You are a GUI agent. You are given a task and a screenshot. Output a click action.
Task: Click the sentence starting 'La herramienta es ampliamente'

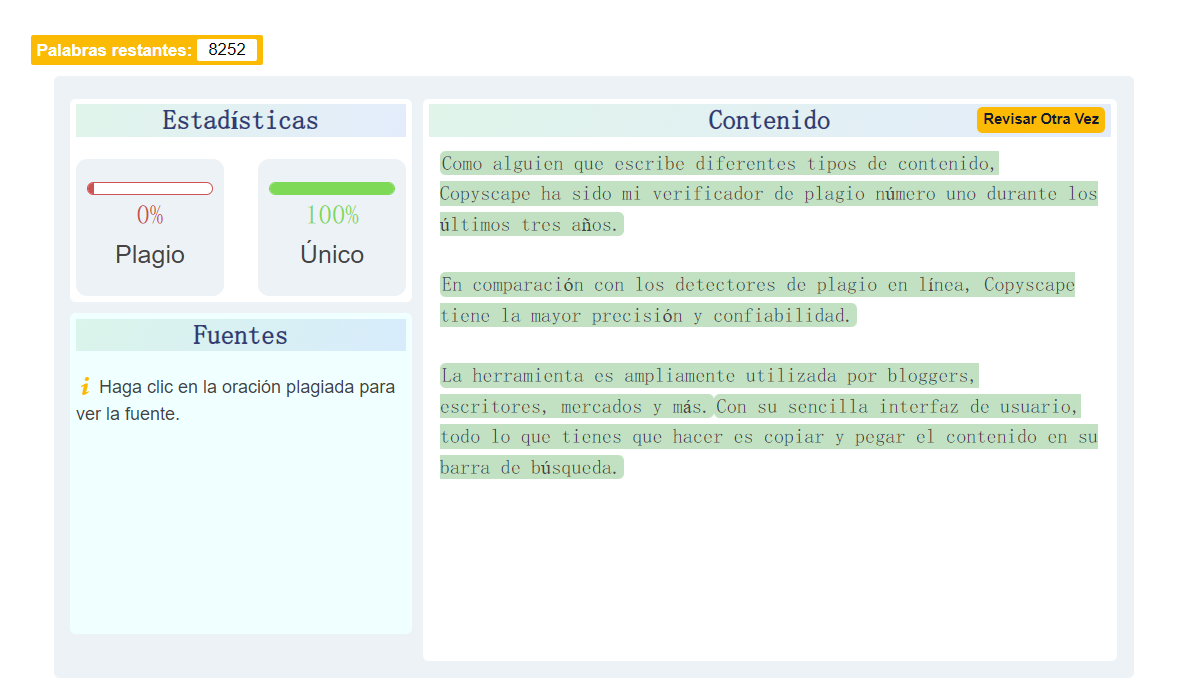pos(709,391)
